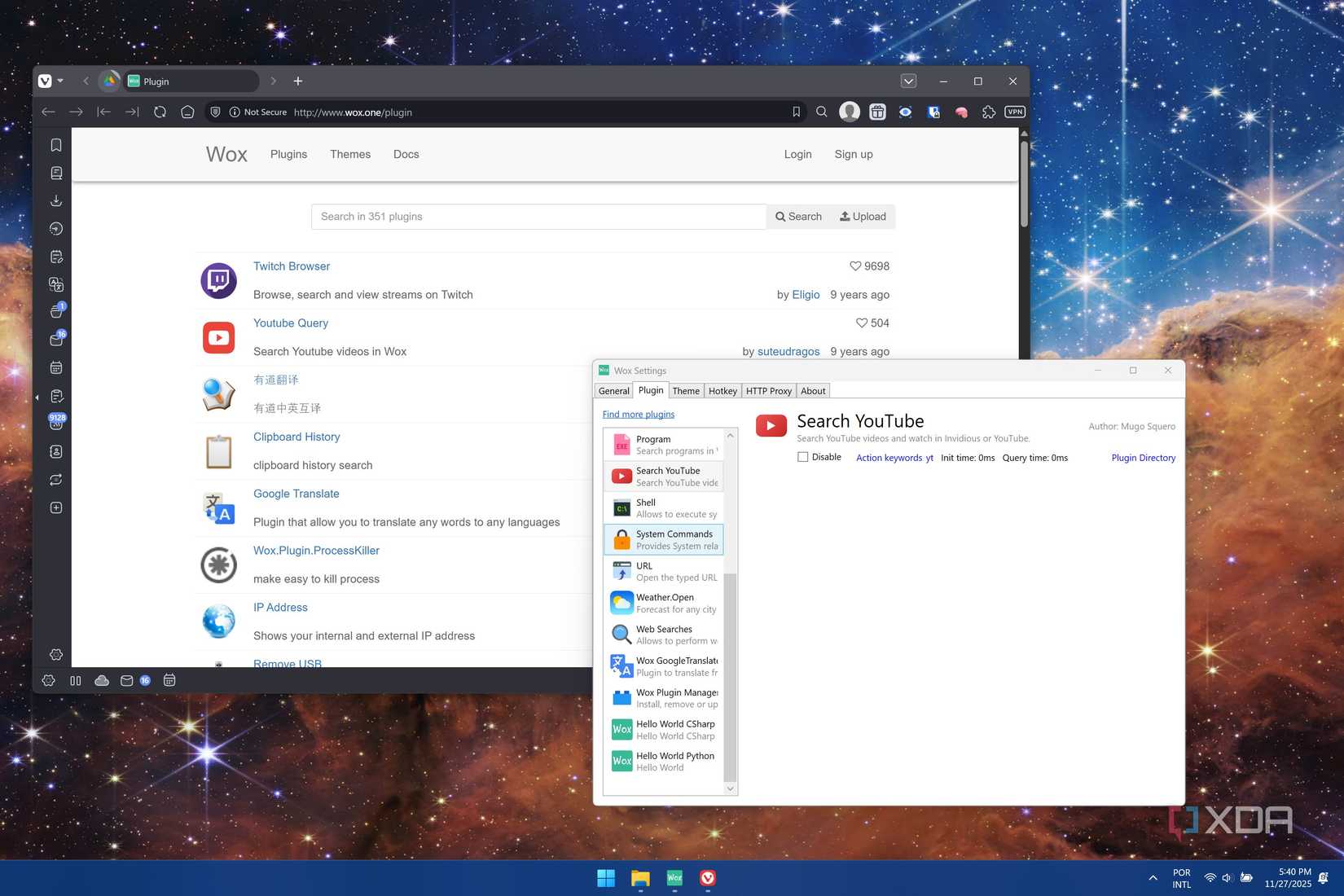1344x896 pixels.
Task: Select the Search YouTube plugin in the list
Action: point(664,476)
